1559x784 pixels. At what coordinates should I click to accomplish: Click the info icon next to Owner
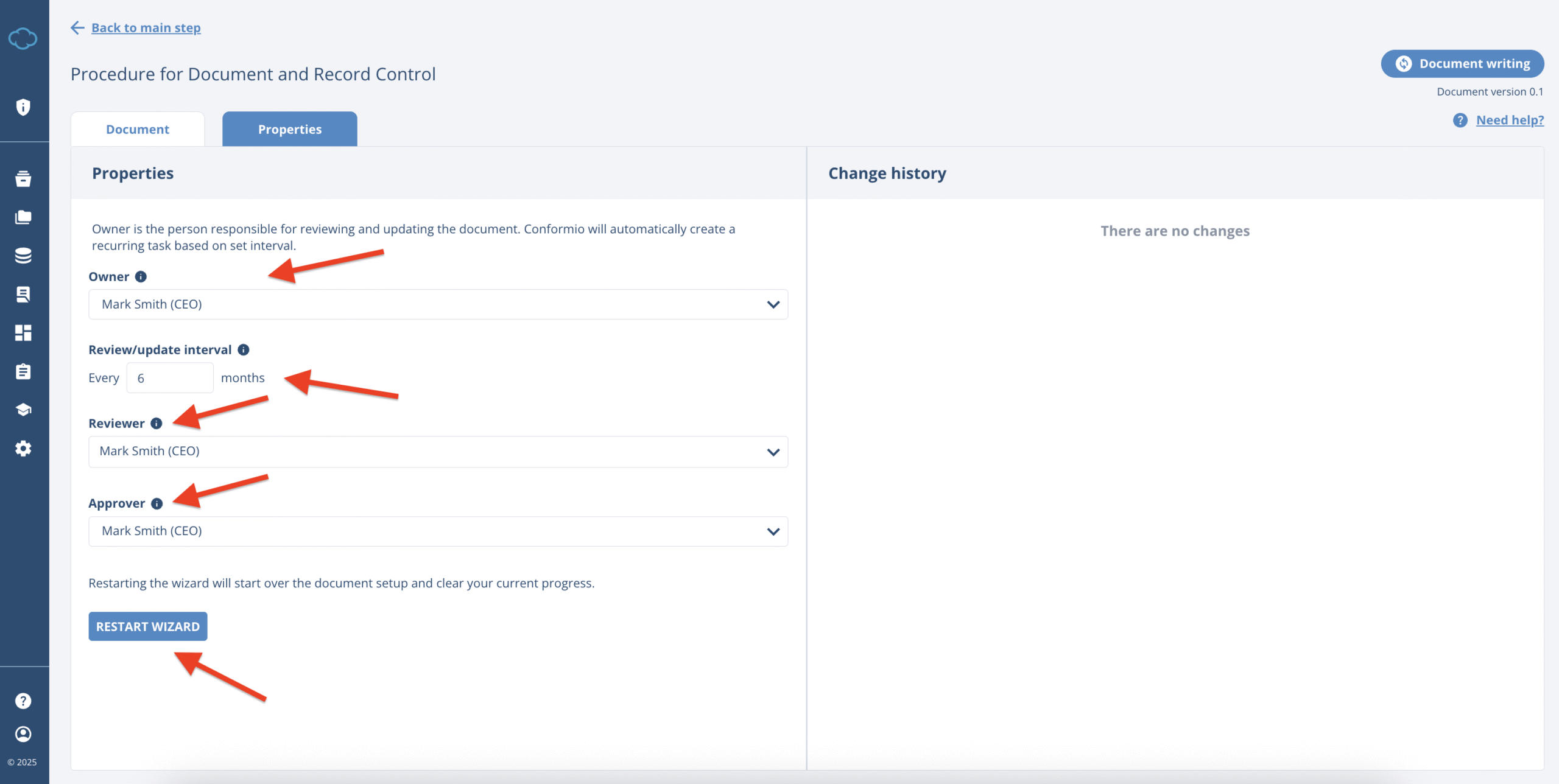pyautogui.click(x=141, y=277)
